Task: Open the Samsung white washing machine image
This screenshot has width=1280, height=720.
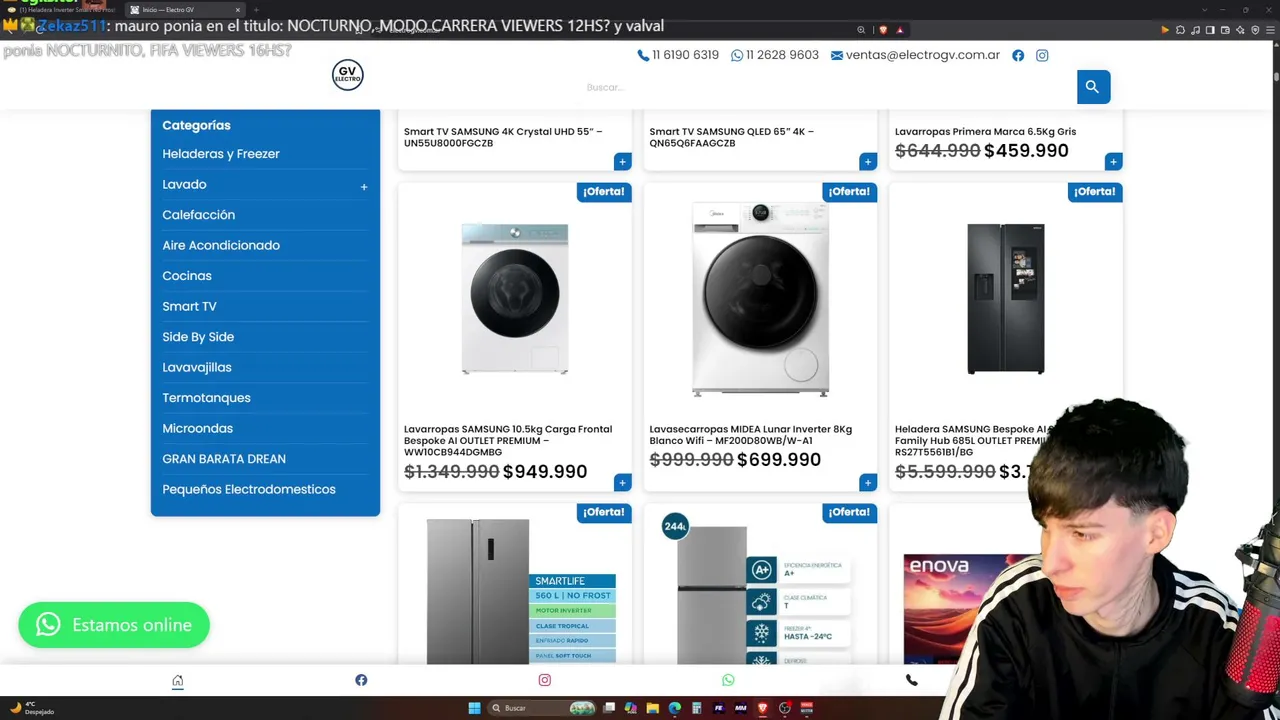Action: pos(515,299)
